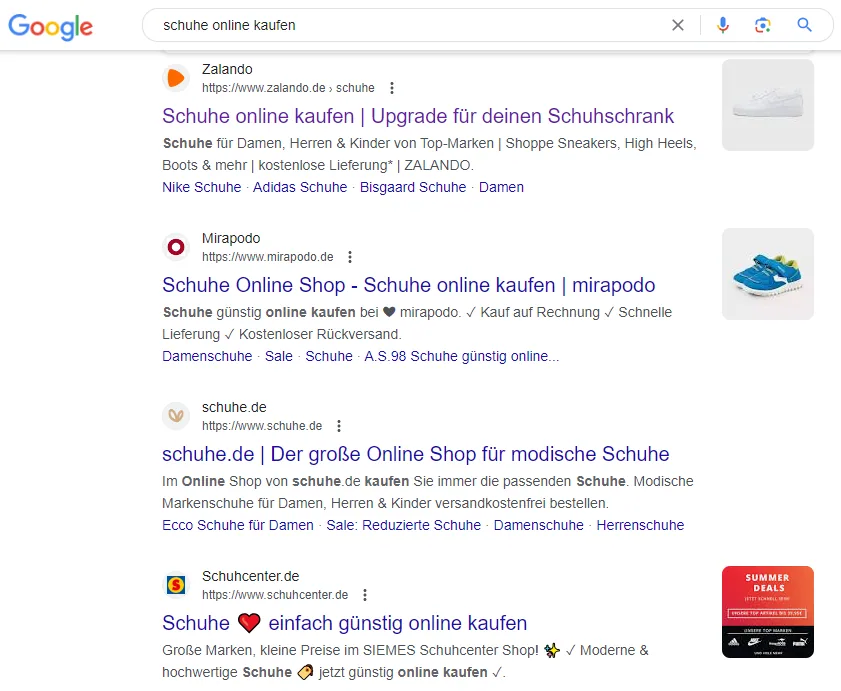Click the 'https://www.mirapodo.de' URL text

[x=268, y=257]
